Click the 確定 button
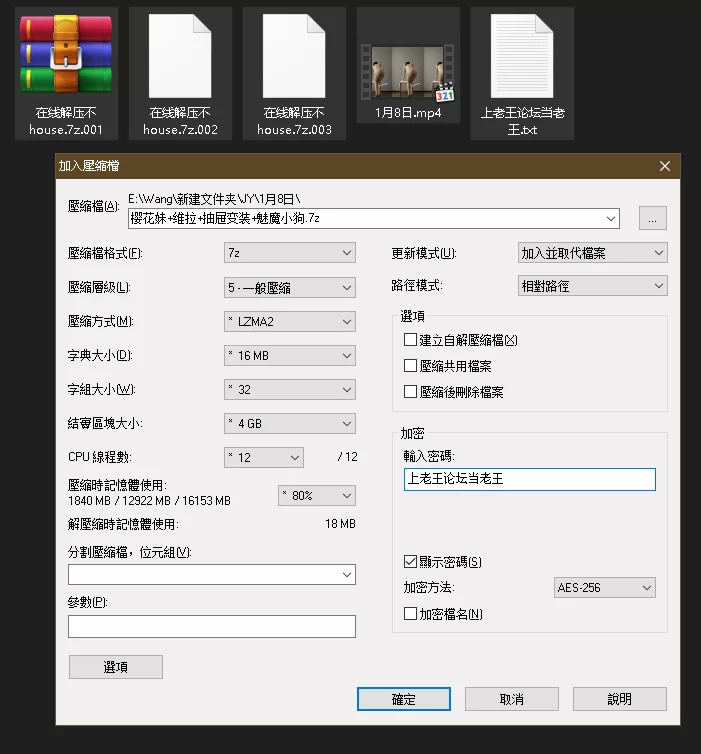 click(403, 699)
